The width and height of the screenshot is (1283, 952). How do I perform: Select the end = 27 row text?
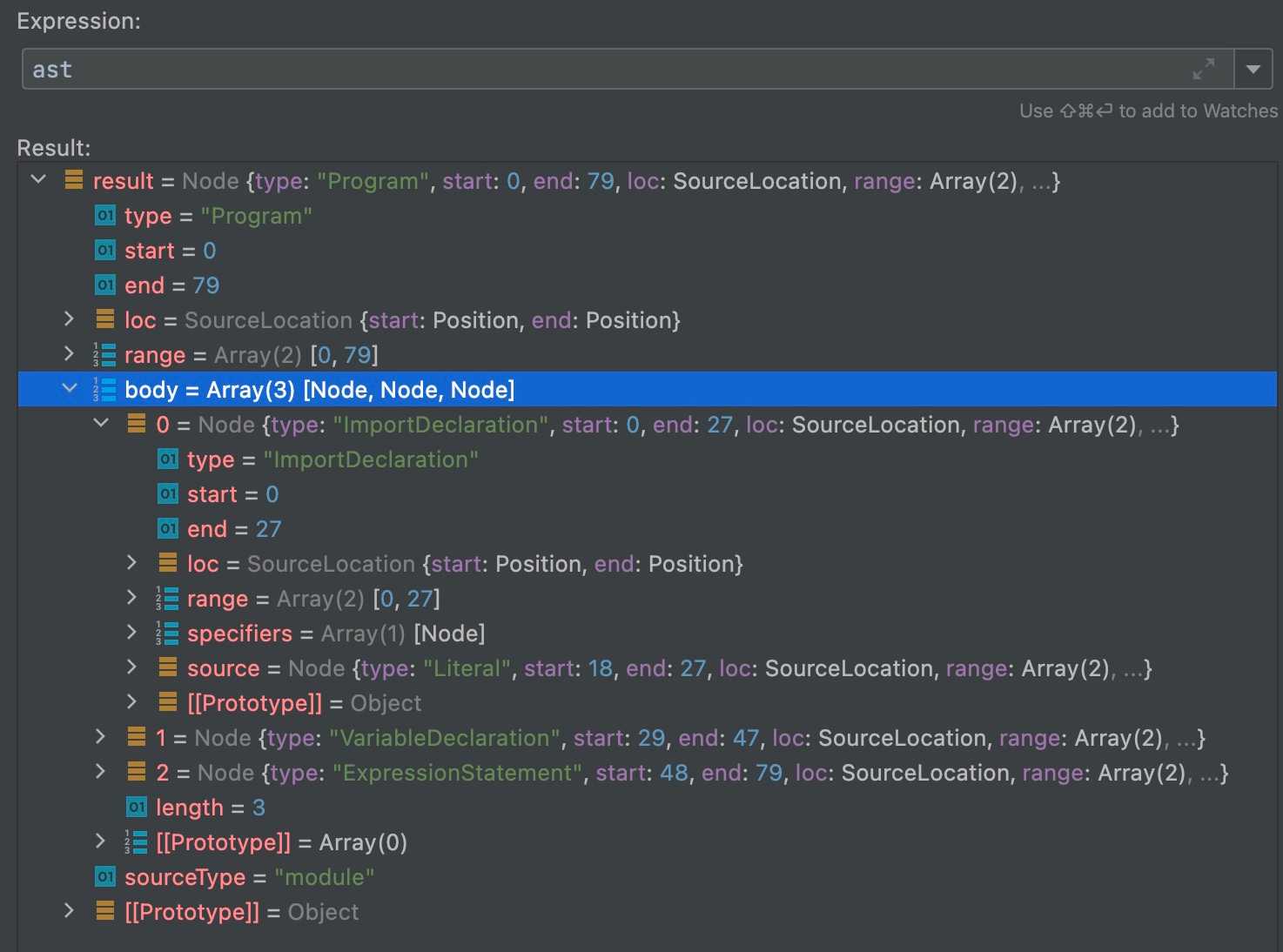(x=234, y=529)
